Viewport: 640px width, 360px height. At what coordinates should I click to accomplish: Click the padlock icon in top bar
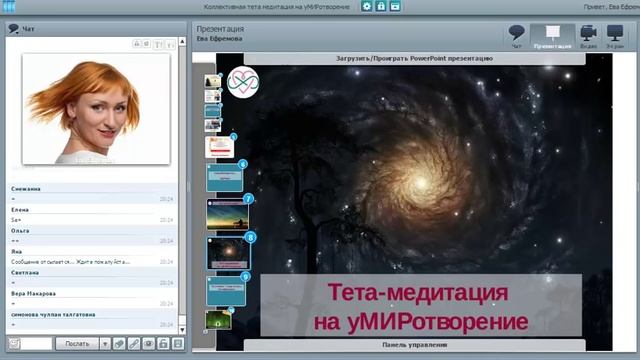381,6
